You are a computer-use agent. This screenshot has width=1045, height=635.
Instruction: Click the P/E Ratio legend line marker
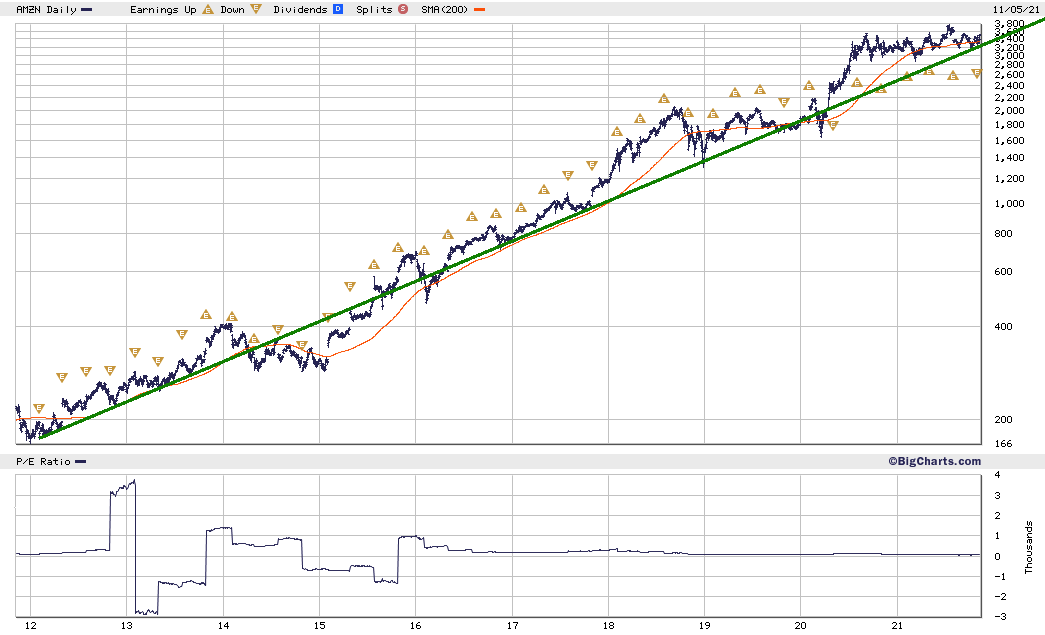(x=81, y=462)
